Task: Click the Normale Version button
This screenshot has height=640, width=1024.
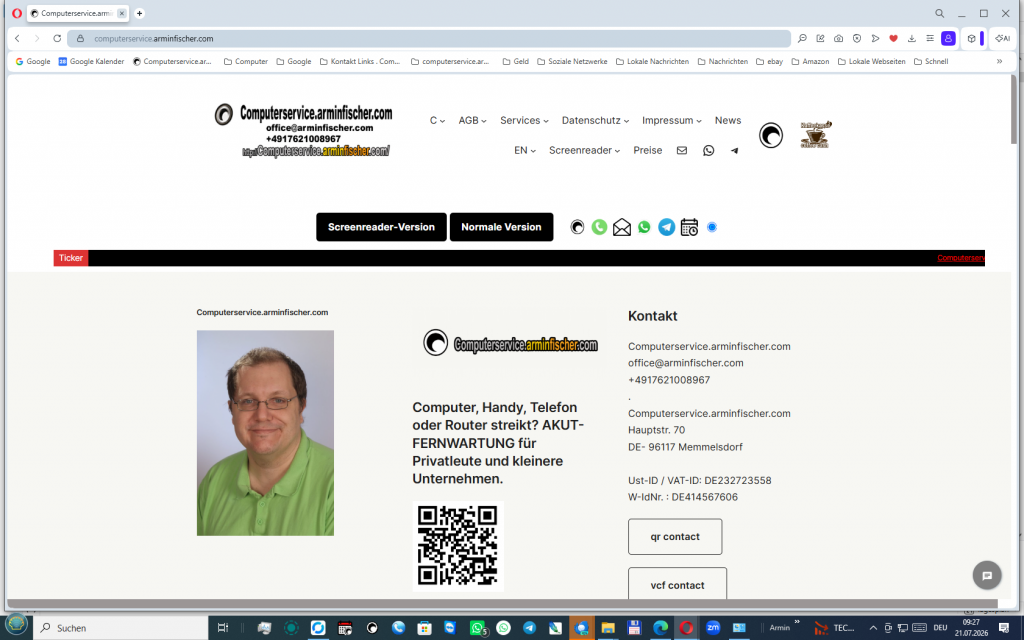Action: pos(502,227)
